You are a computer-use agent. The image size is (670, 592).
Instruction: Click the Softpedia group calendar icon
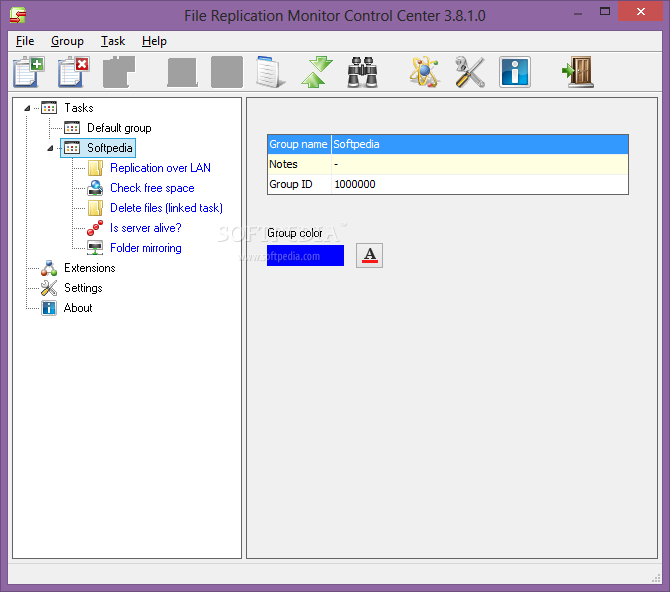(72, 148)
